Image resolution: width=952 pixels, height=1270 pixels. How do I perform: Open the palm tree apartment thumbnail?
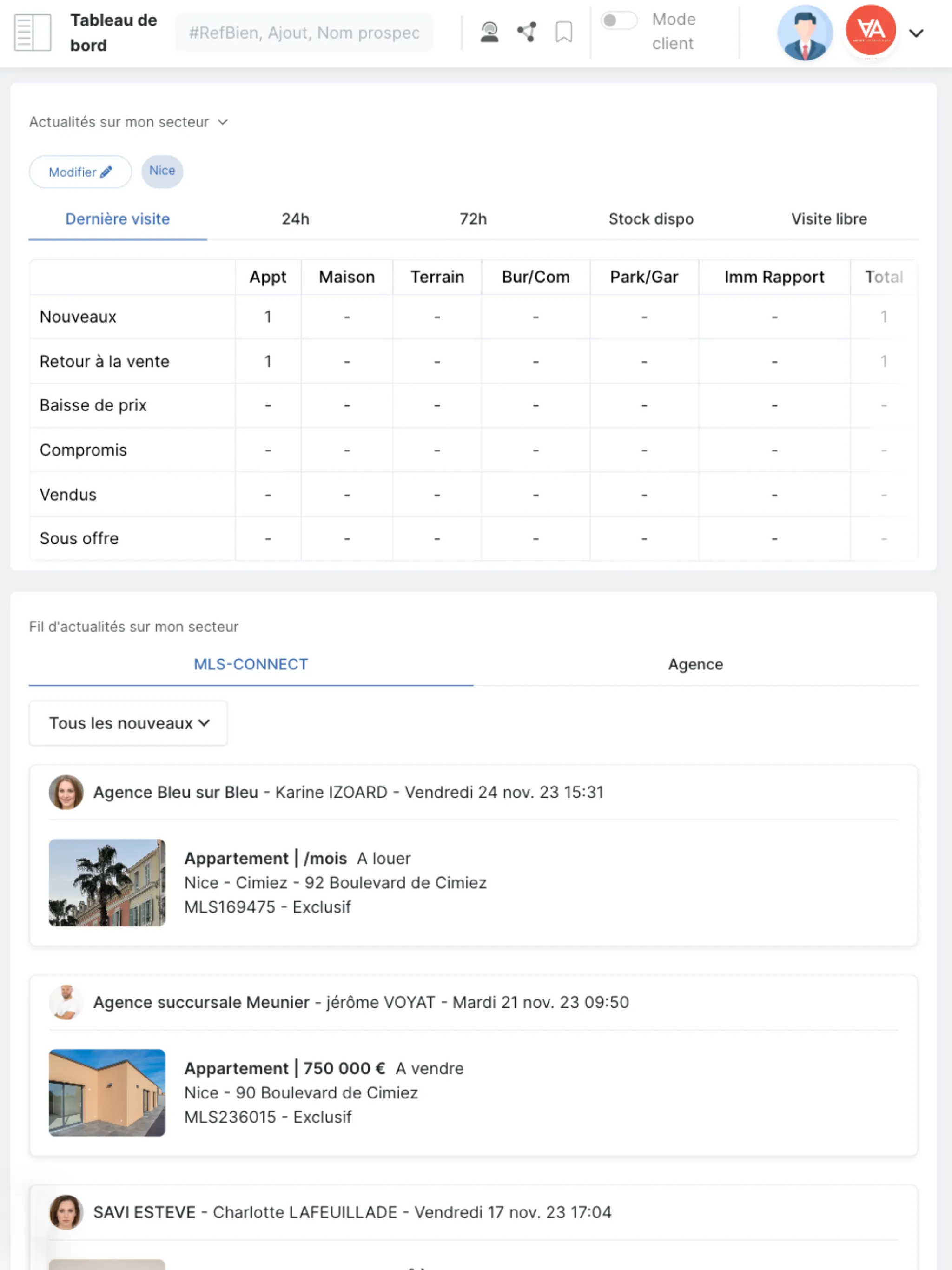(x=107, y=882)
